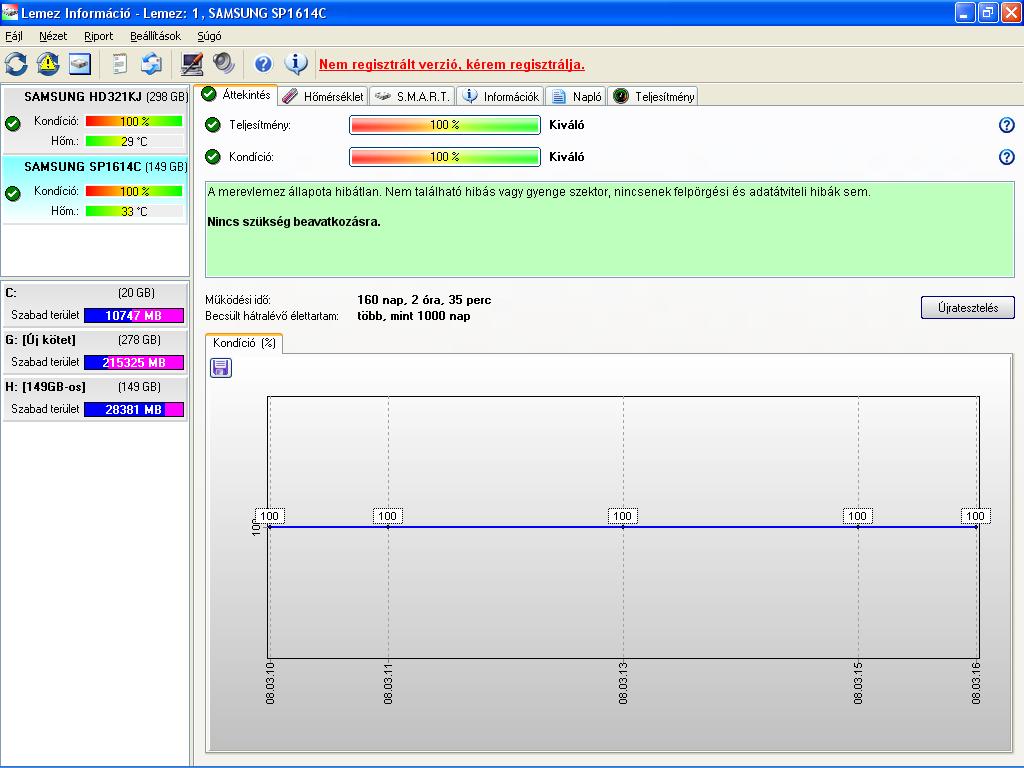Click '160 nap, 2 óra, 35 perc' value
1024x768 pixels.
coord(424,300)
